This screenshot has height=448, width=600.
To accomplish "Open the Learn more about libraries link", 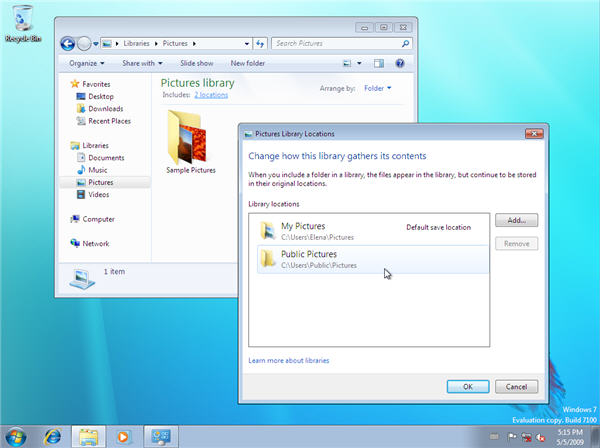I will [x=289, y=360].
